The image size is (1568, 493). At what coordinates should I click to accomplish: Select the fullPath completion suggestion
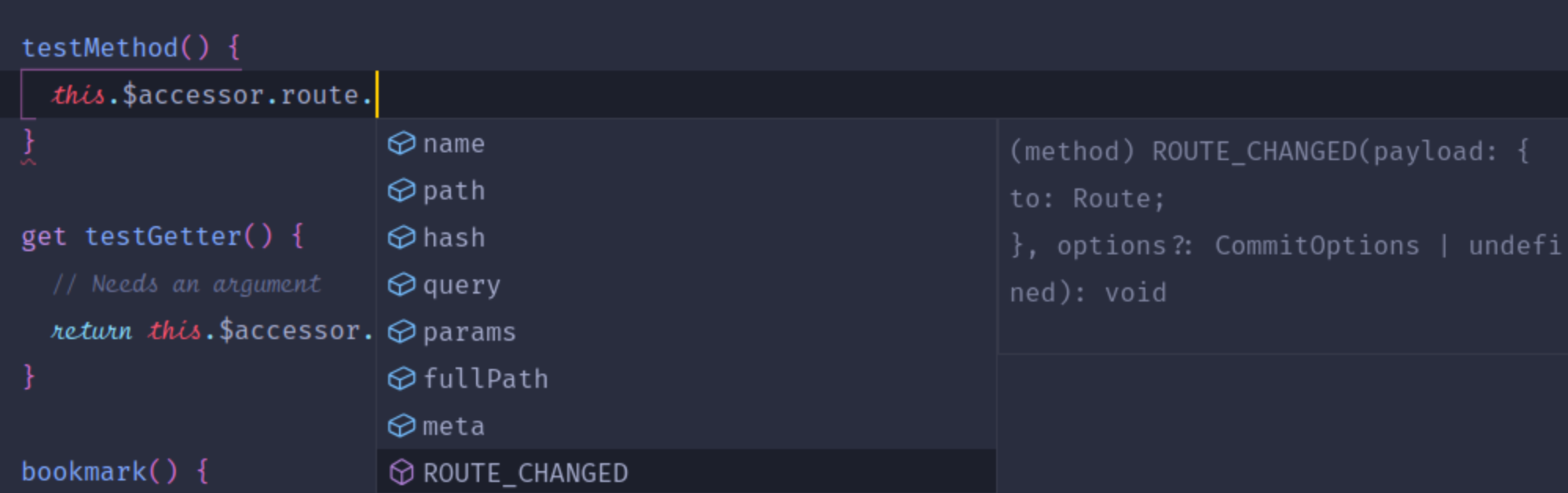485,378
